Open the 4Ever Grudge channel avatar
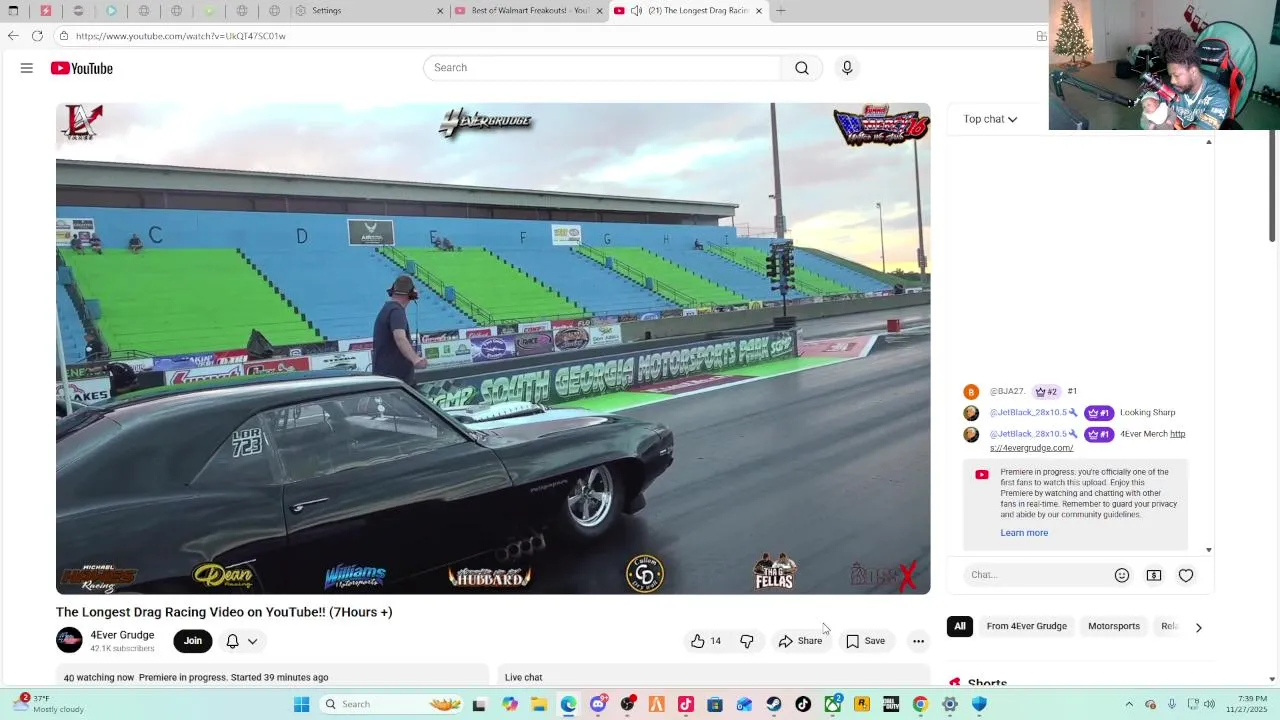This screenshot has width=1280, height=720. click(x=69, y=640)
